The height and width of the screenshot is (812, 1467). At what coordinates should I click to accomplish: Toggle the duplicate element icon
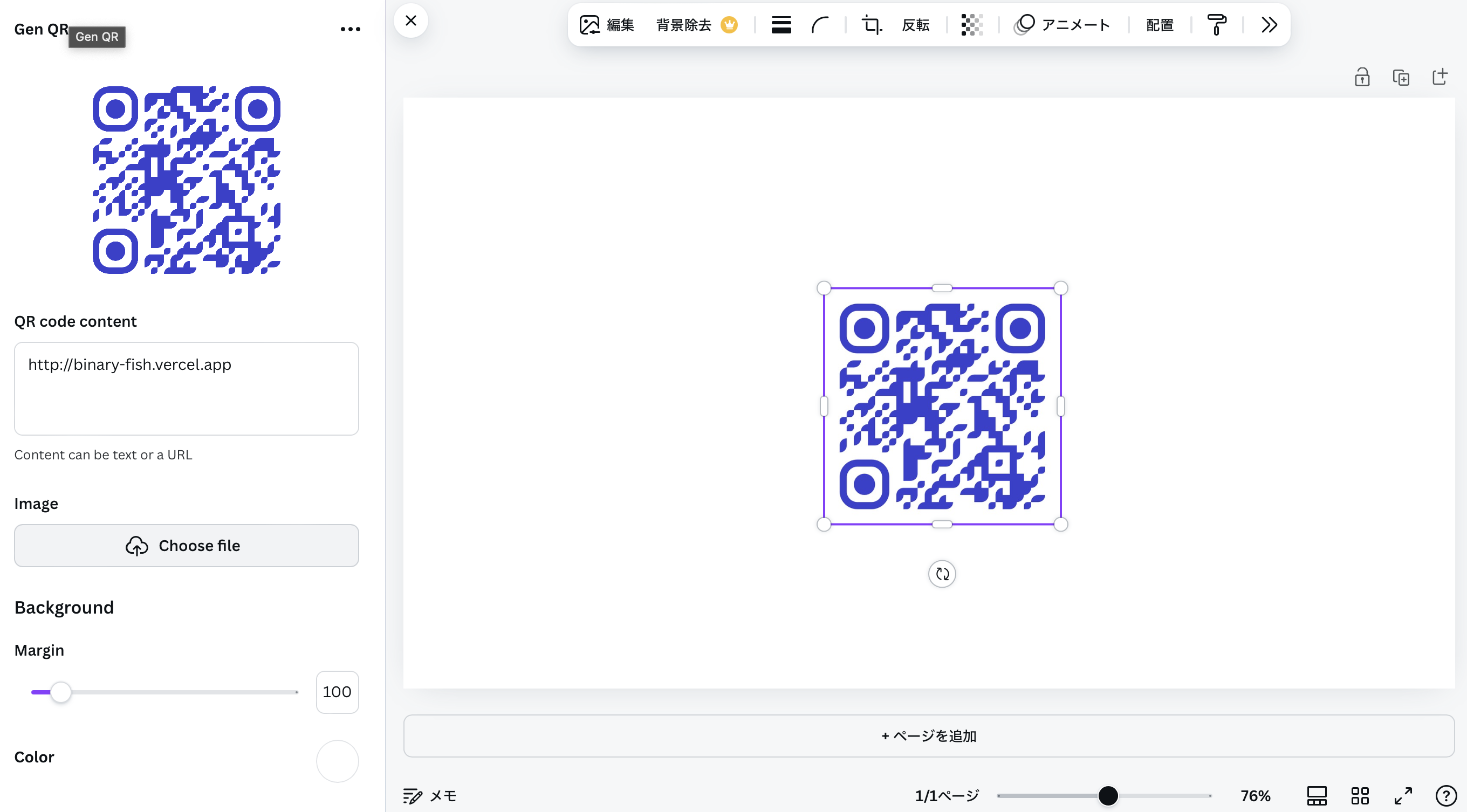click(x=1401, y=76)
